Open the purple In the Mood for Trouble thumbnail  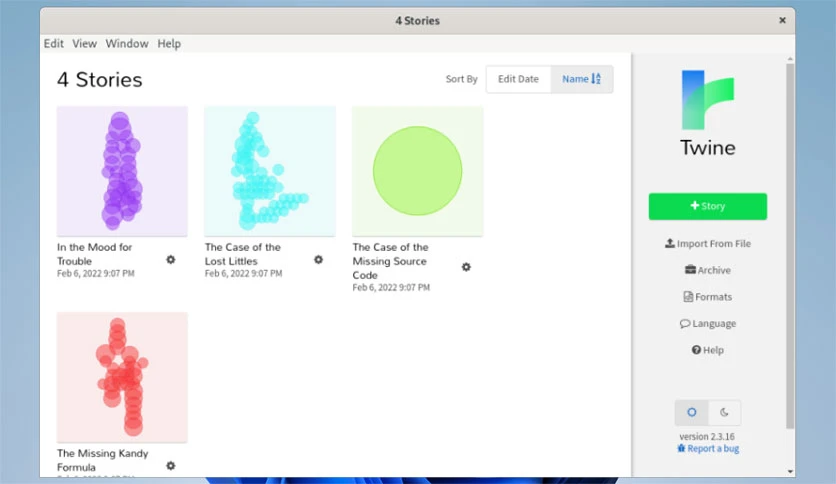pos(122,171)
